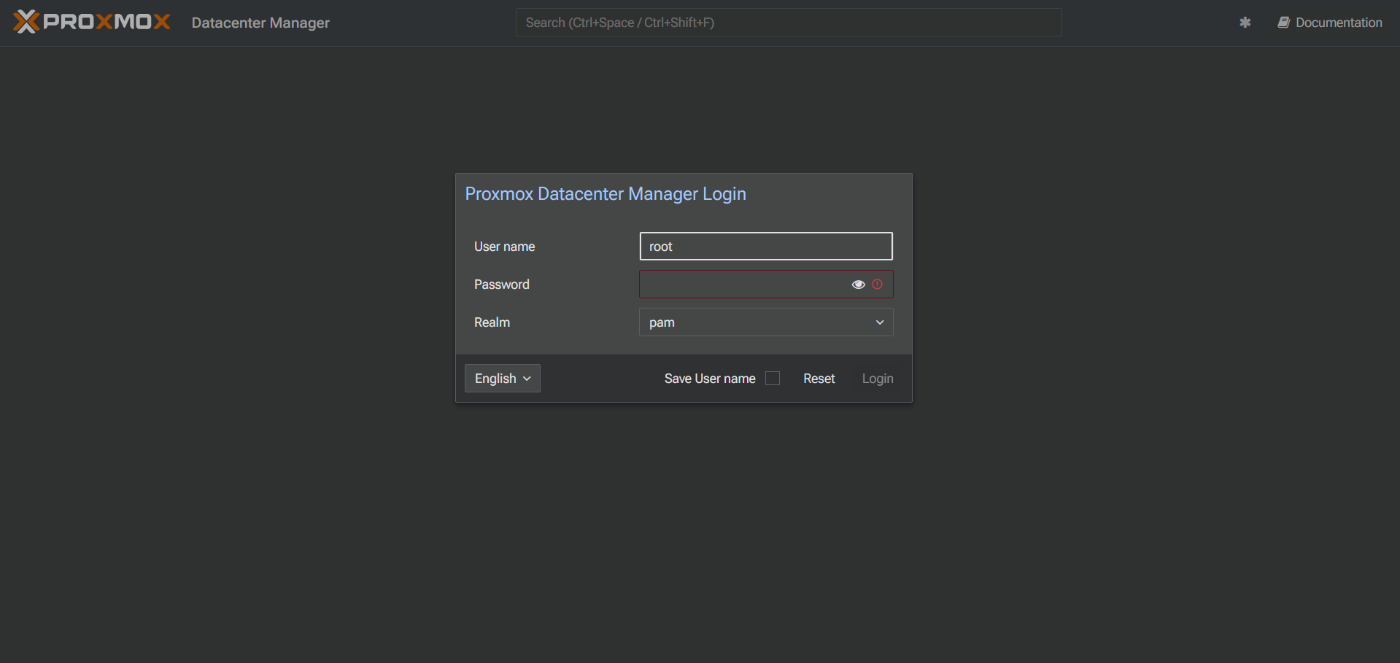This screenshot has width=1400, height=663.
Task: Click the Proxmox logo
Action: point(91,22)
